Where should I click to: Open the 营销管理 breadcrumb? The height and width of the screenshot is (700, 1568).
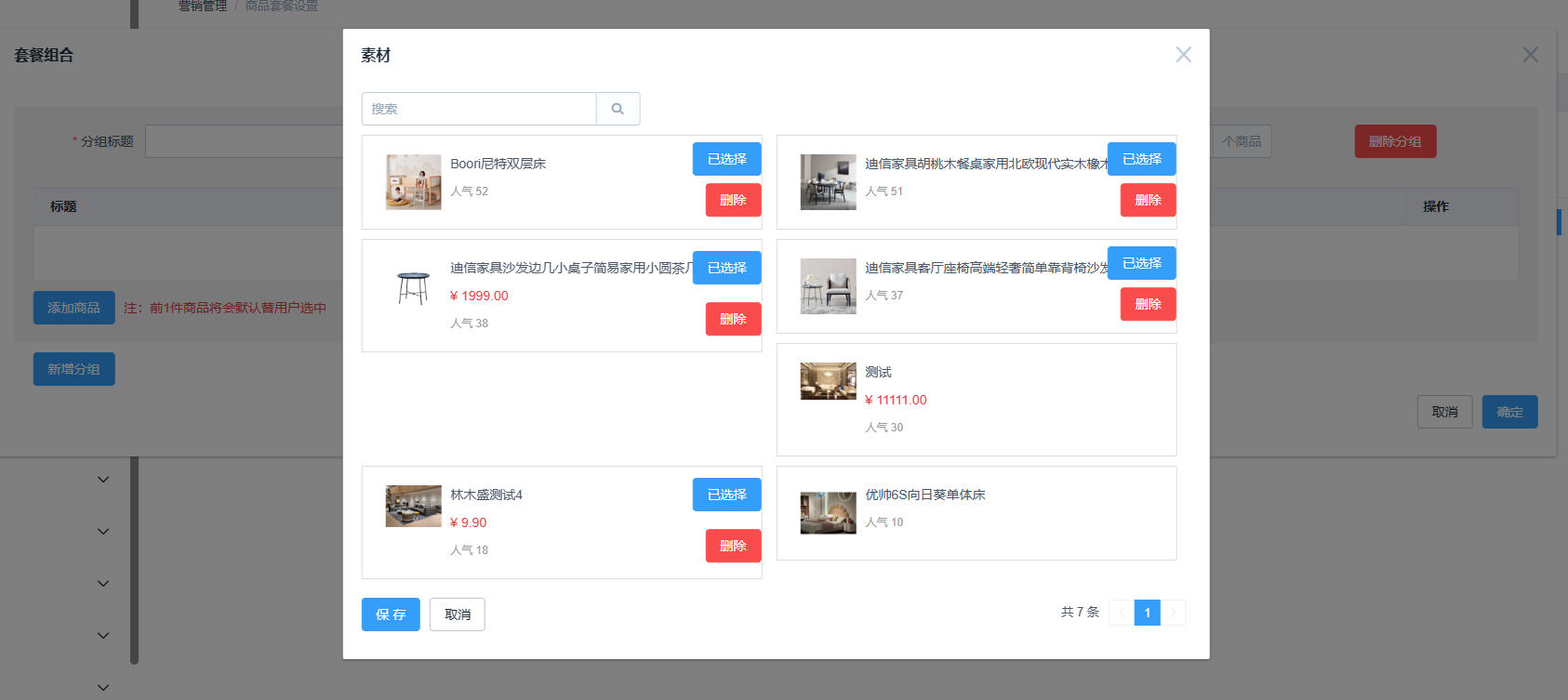pyautogui.click(x=203, y=6)
